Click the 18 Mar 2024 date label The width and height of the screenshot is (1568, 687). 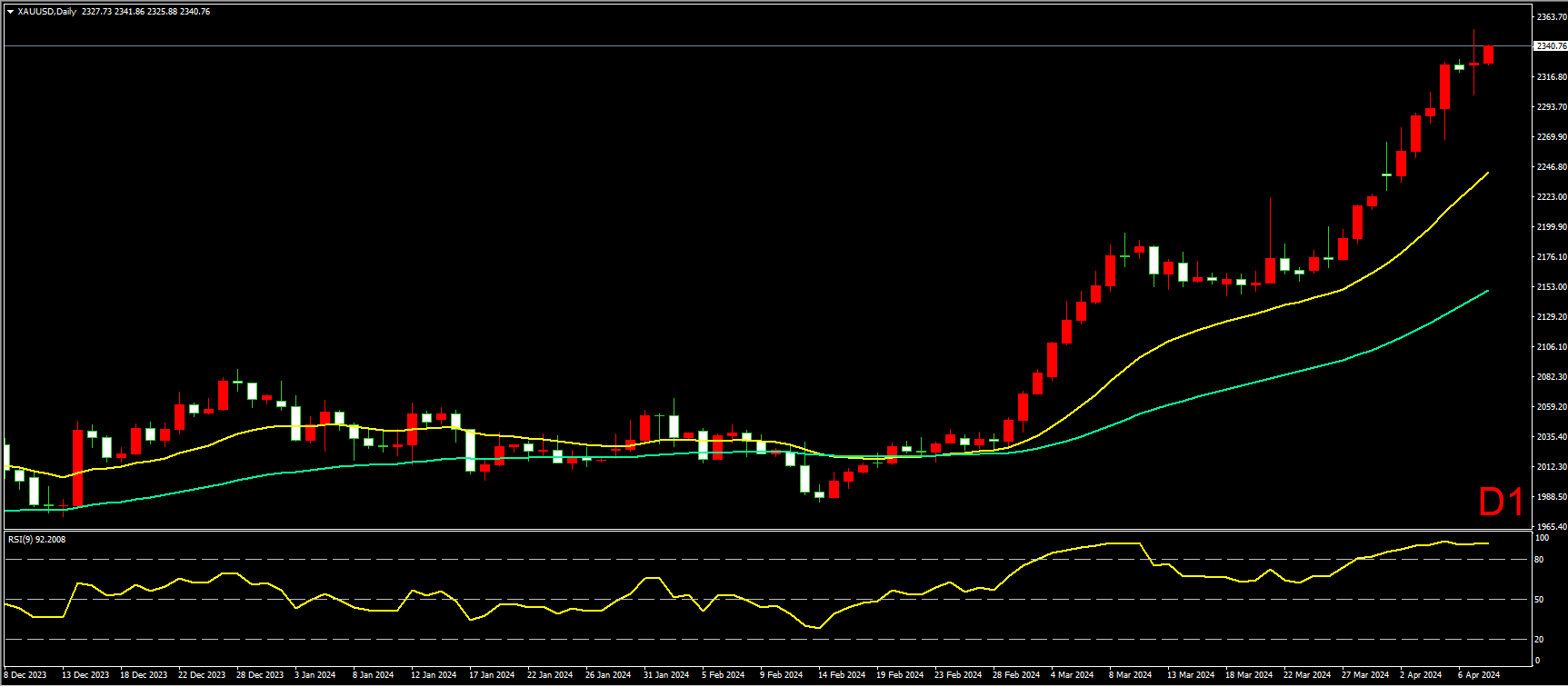[1249, 675]
